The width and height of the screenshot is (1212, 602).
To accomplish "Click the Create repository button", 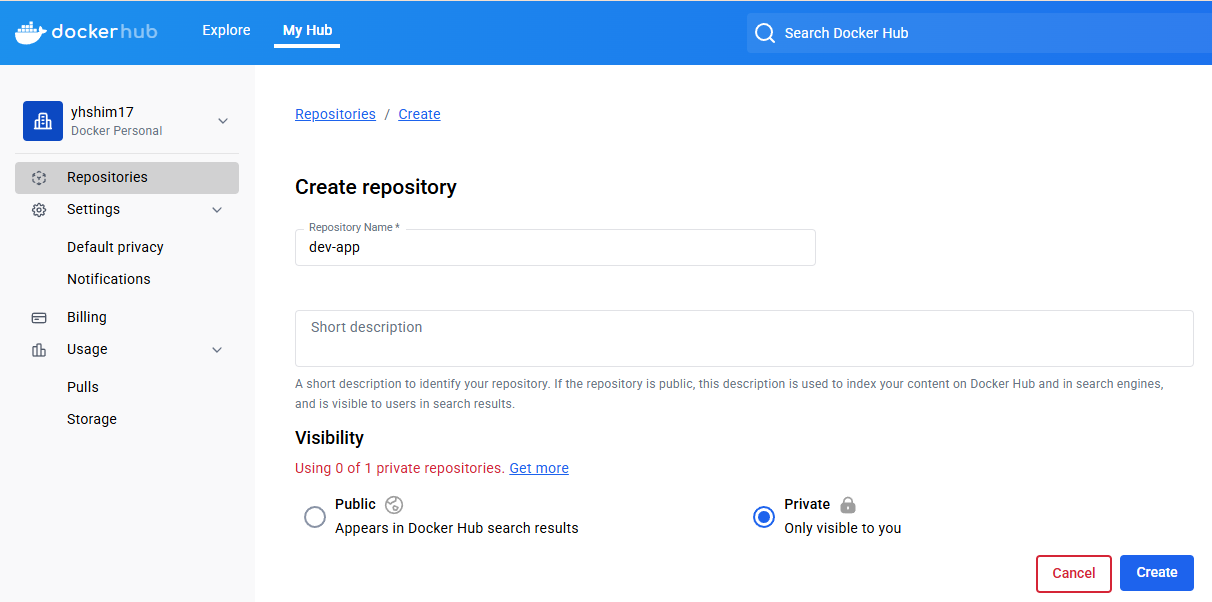I will [1157, 573].
